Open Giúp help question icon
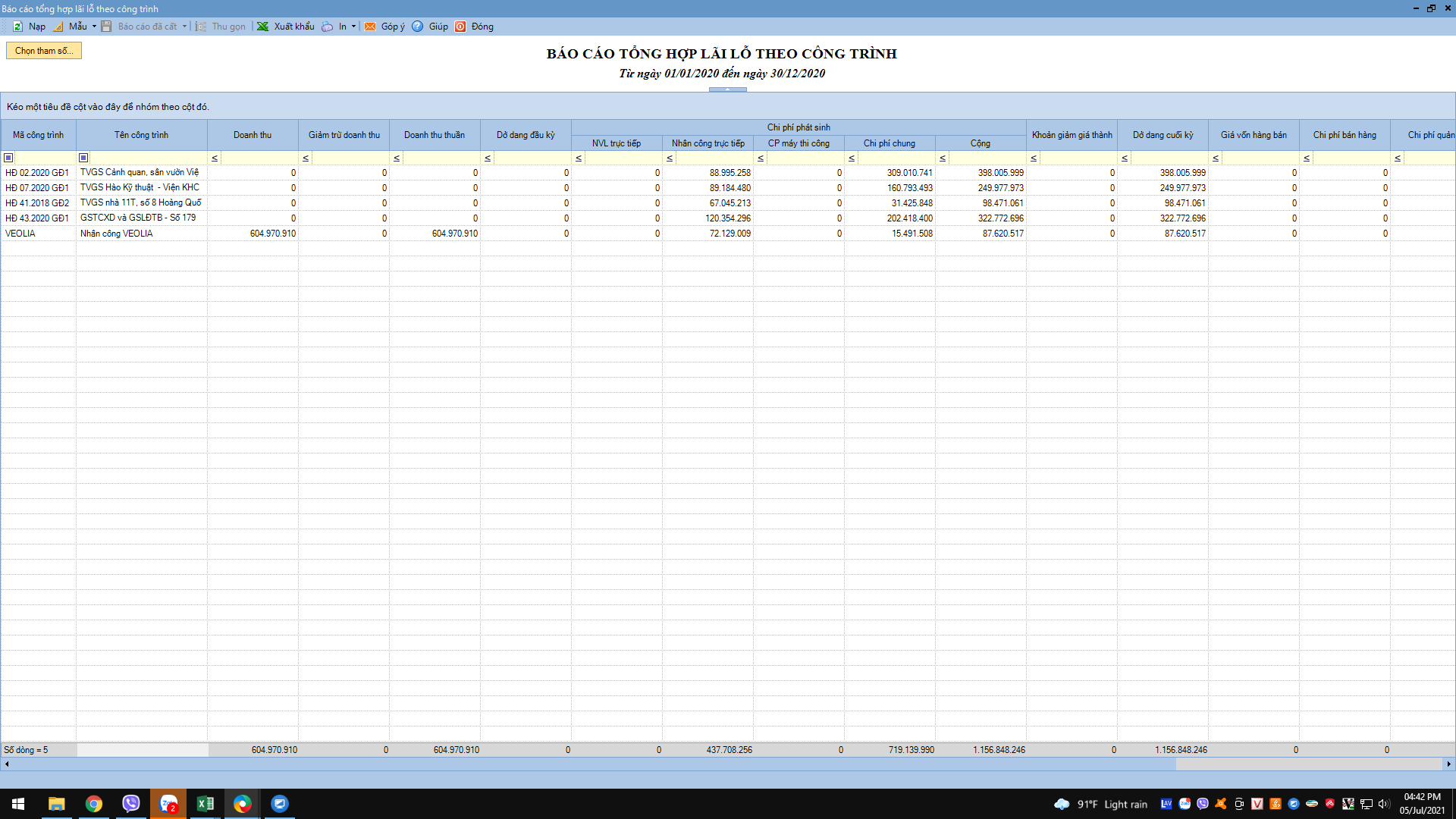The width and height of the screenshot is (1456, 819). pos(418,27)
